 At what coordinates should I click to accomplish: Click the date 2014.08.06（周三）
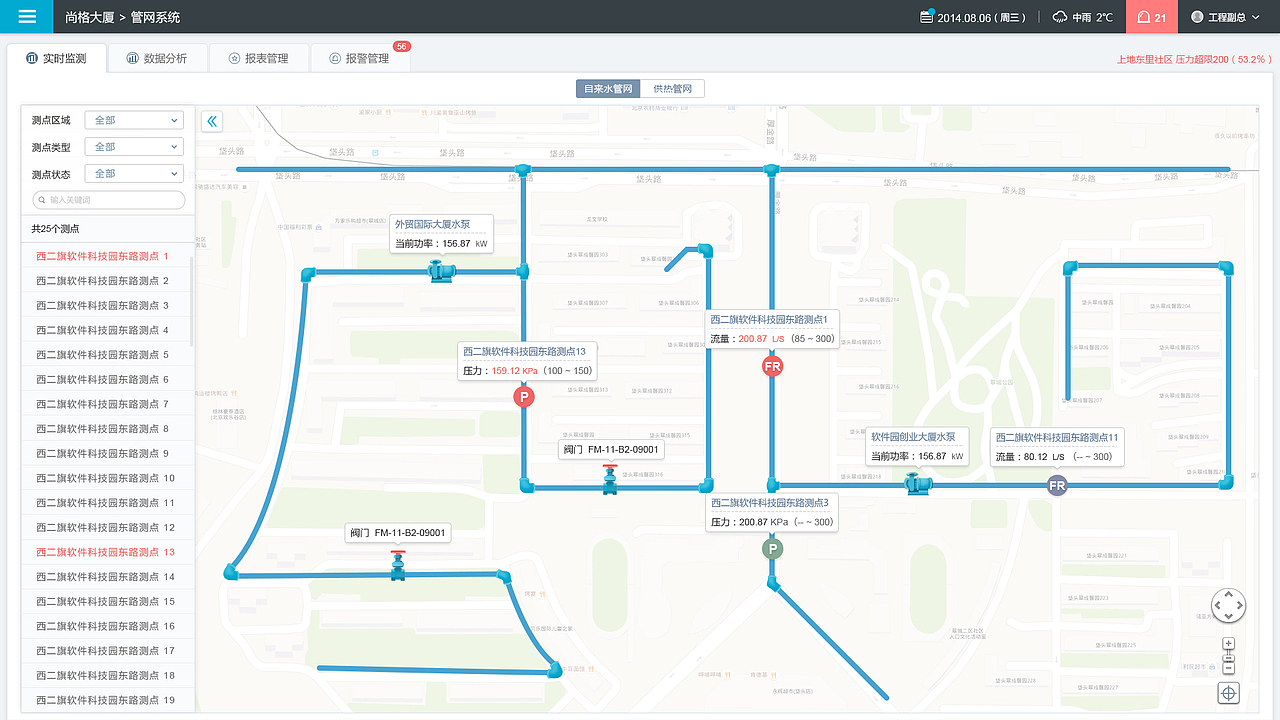[x=981, y=17]
